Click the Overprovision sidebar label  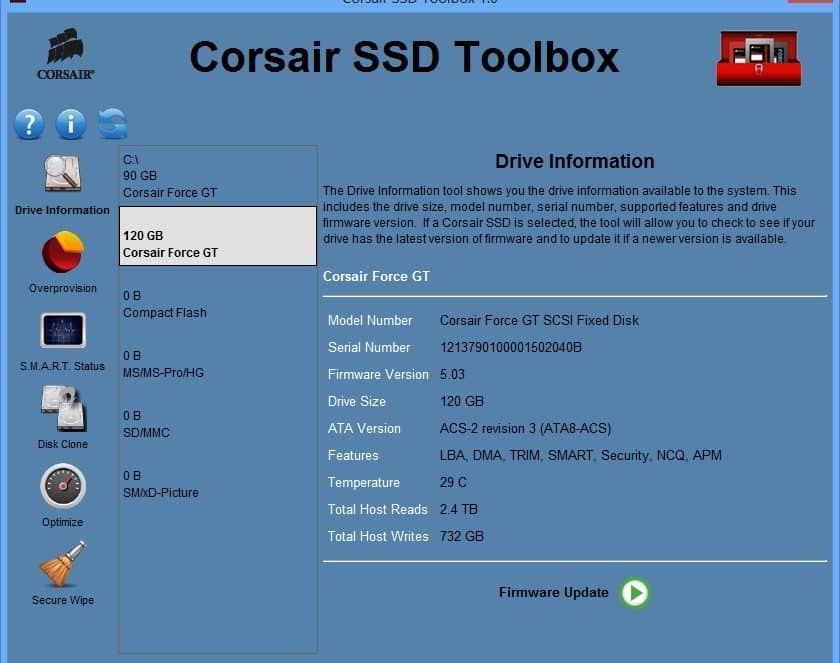63,288
